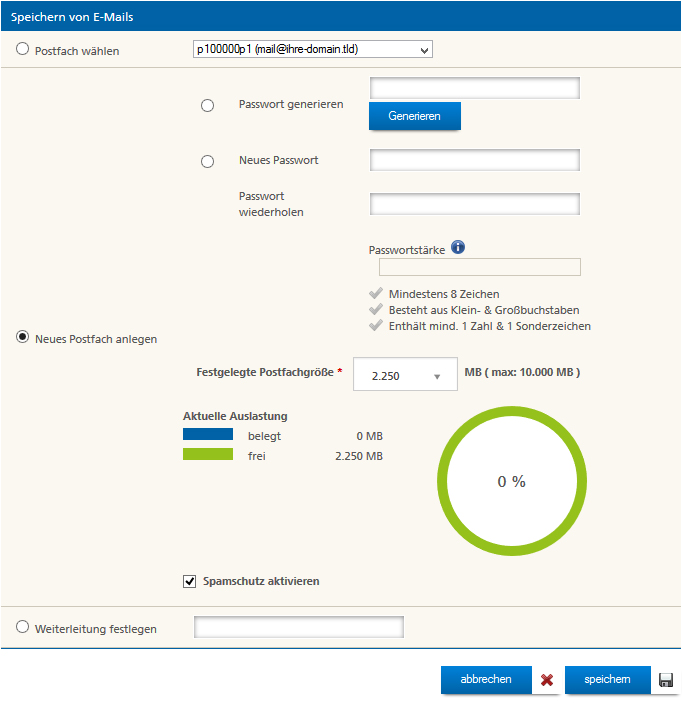Click the Generieren button
Viewport: 682px width, 710px height.
click(x=415, y=116)
